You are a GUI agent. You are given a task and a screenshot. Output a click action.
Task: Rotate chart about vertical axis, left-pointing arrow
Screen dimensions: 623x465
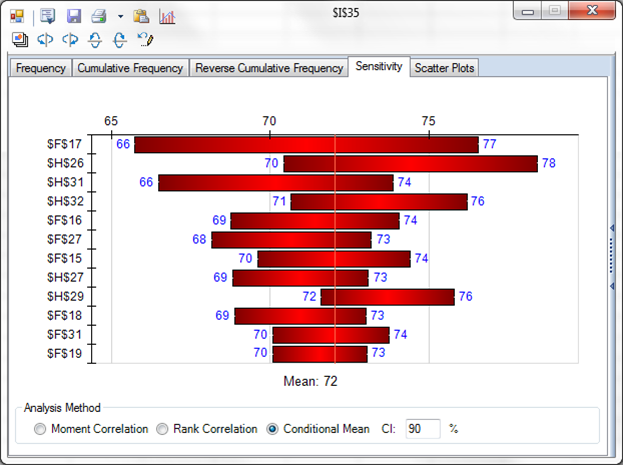pos(45,40)
